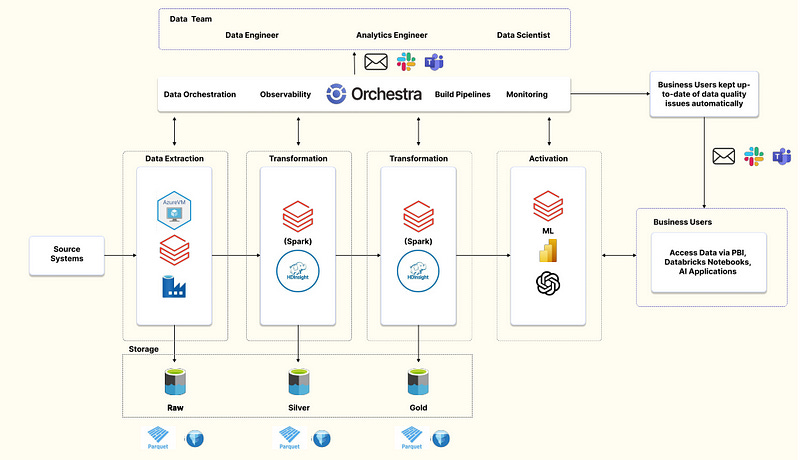Screen dimensions: 800x460
Task: Click the Teams icon above Business Users
Action: (x=782, y=156)
